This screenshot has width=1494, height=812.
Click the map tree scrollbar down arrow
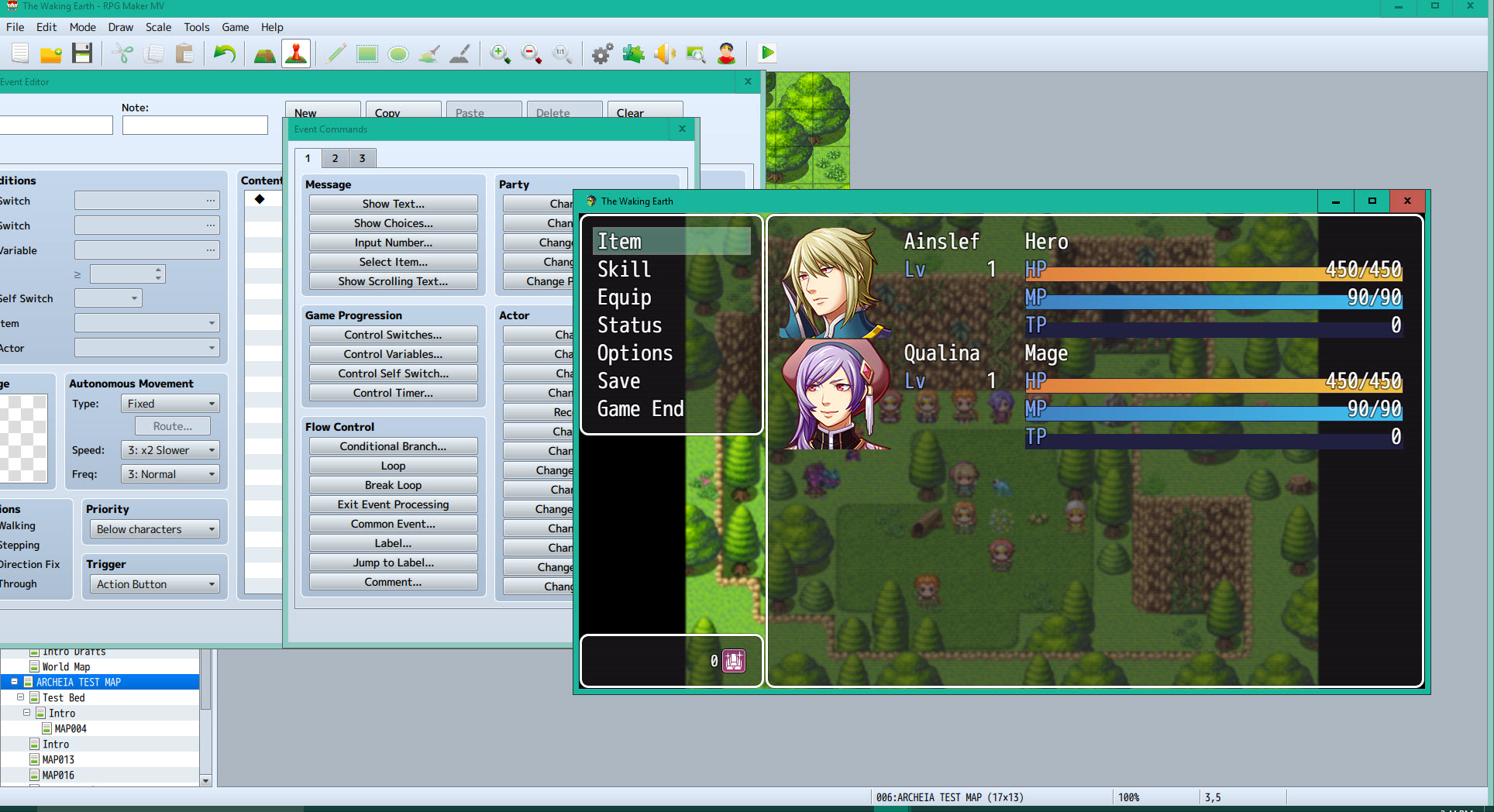click(205, 780)
